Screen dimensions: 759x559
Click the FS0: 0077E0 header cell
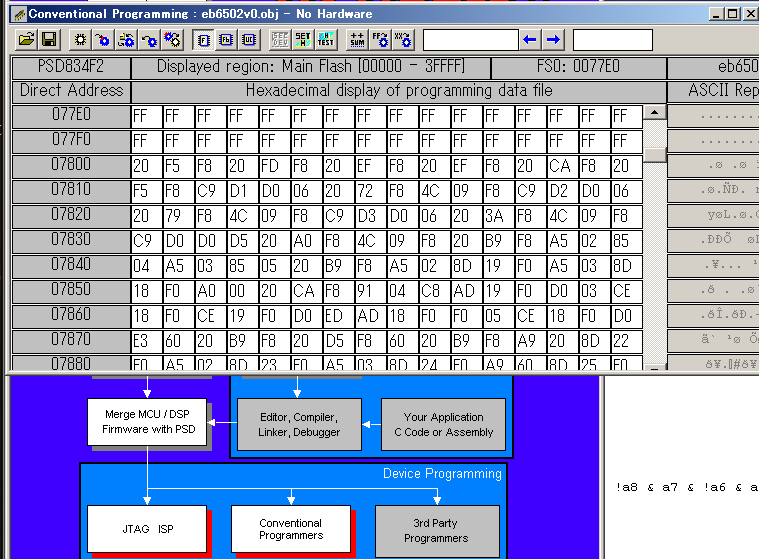tap(578, 67)
